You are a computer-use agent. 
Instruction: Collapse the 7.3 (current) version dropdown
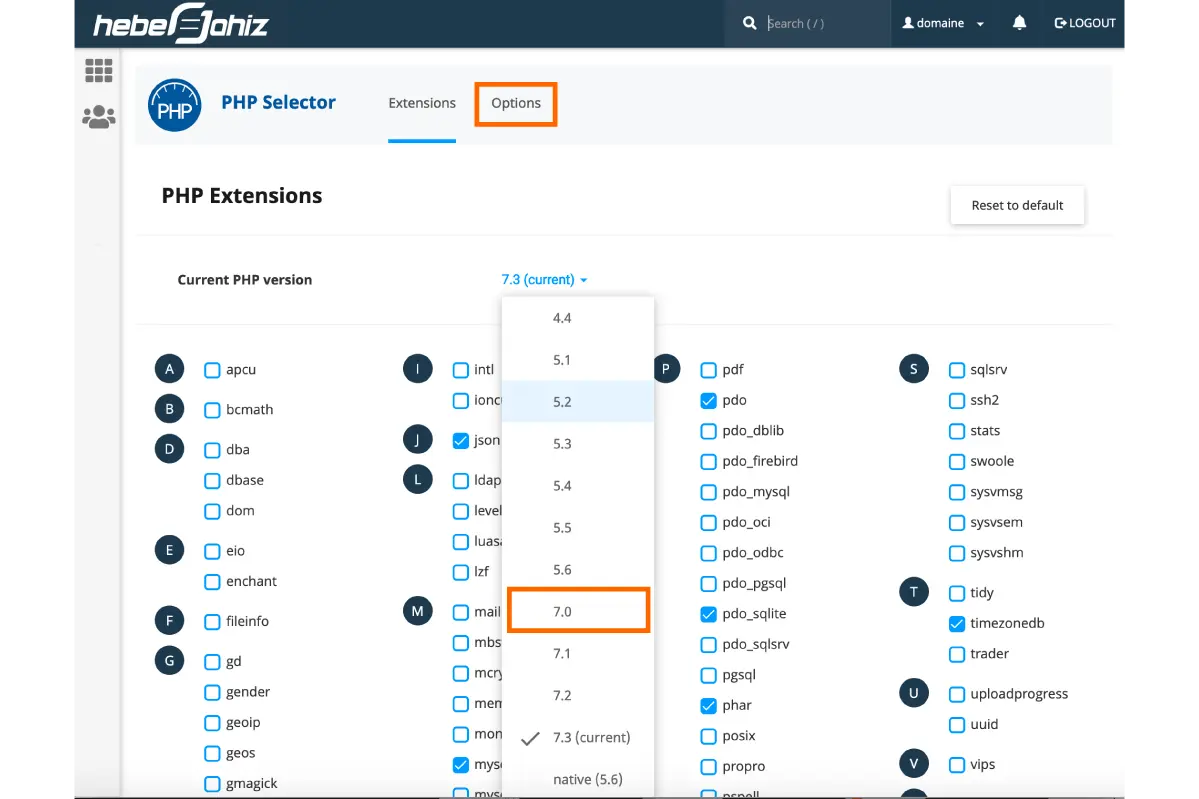544,280
